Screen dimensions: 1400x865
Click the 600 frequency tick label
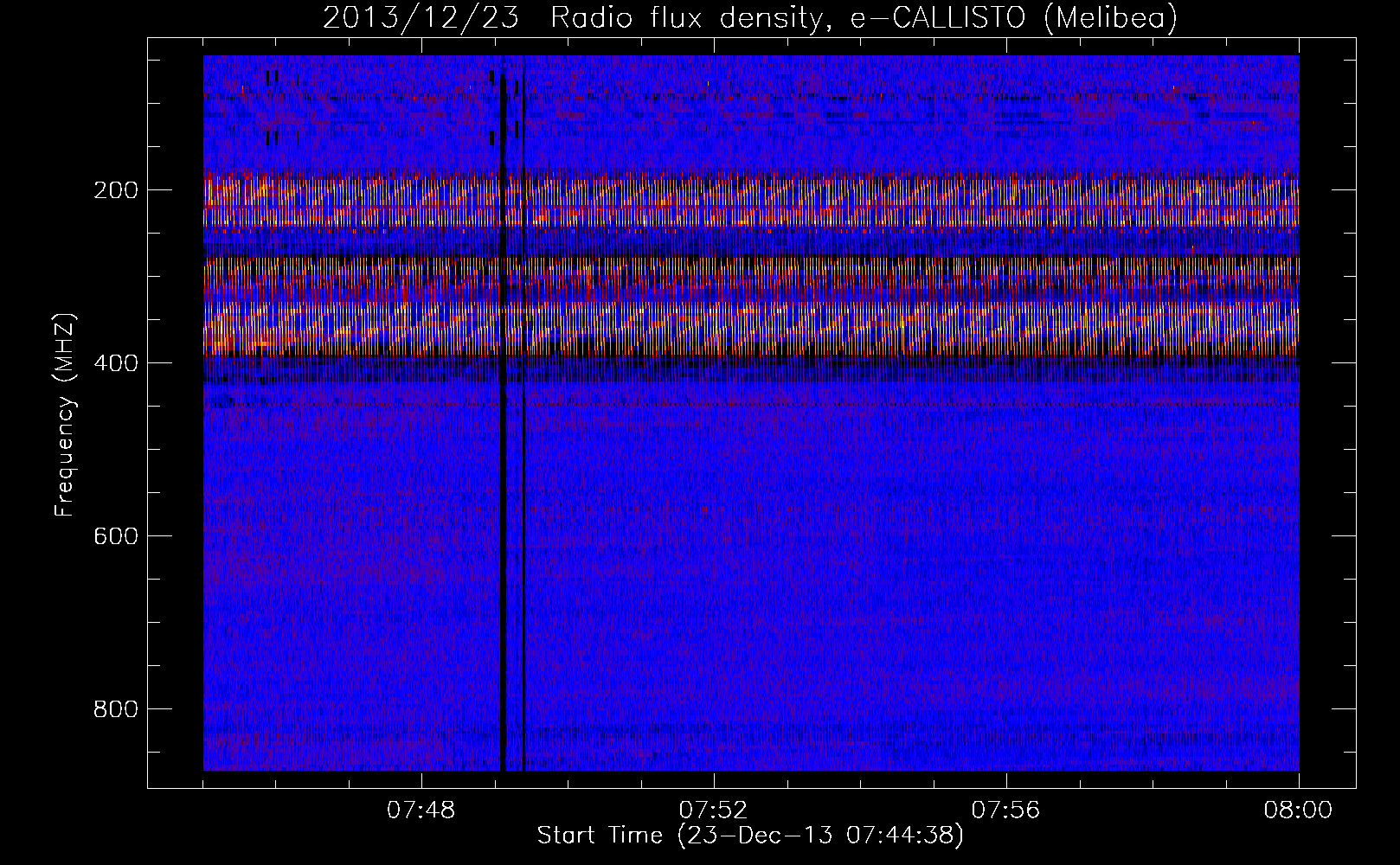point(115,536)
